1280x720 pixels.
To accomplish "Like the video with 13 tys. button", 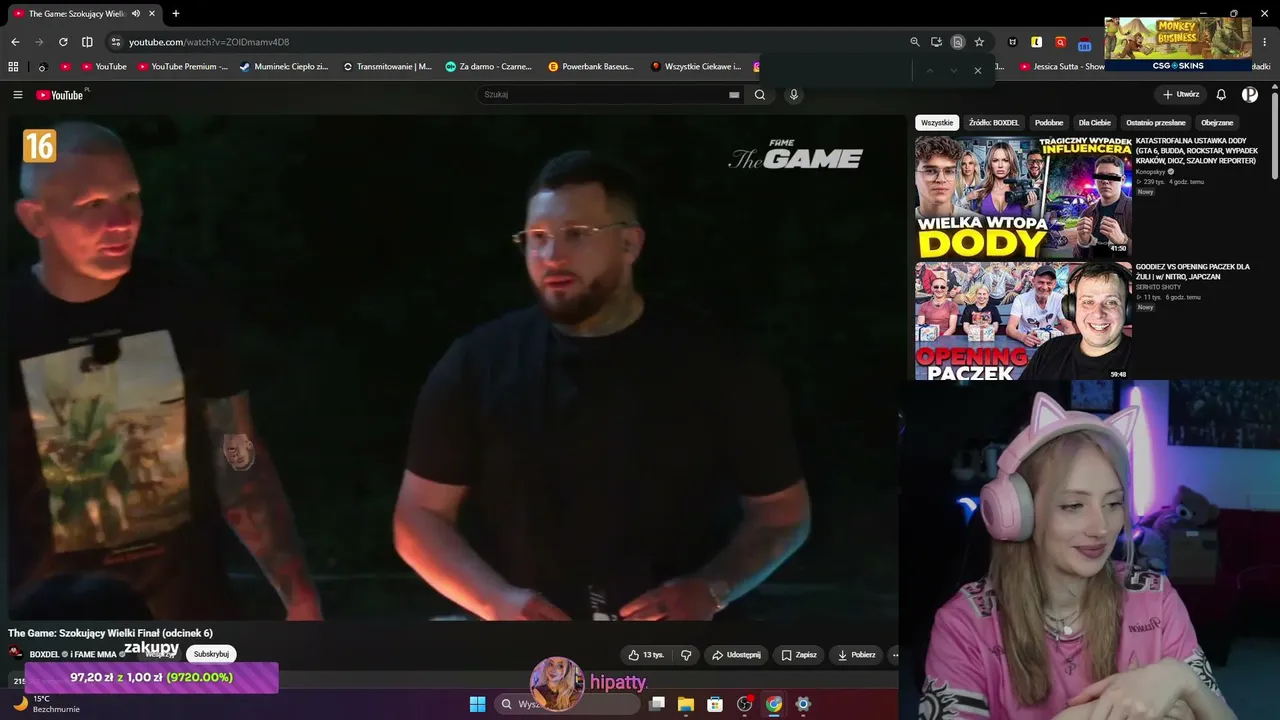I will click(646, 655).
